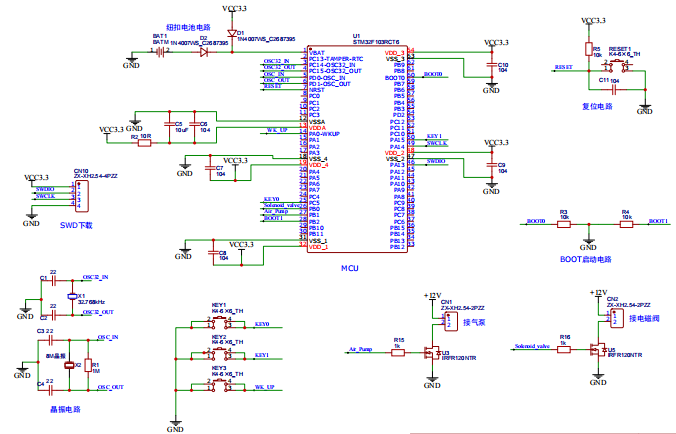Select the CN1 air pump connector
Image resolution: width=676 pixels, height=434 pixels.
(451, 322)
